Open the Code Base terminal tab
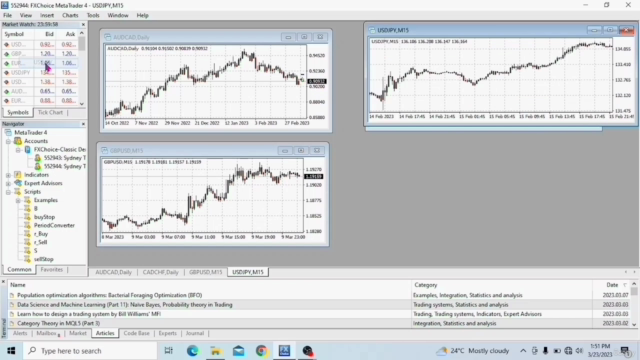This screenshot has height=360, width=640. [136, 333]
